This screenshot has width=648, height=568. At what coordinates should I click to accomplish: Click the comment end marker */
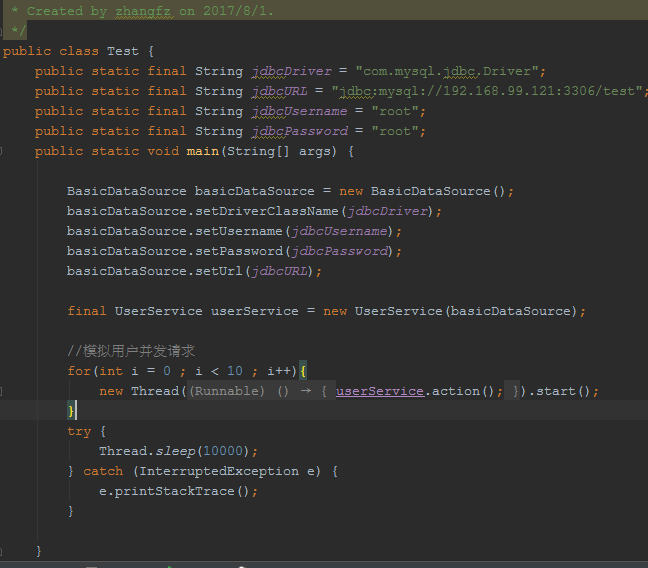[19, 31]
